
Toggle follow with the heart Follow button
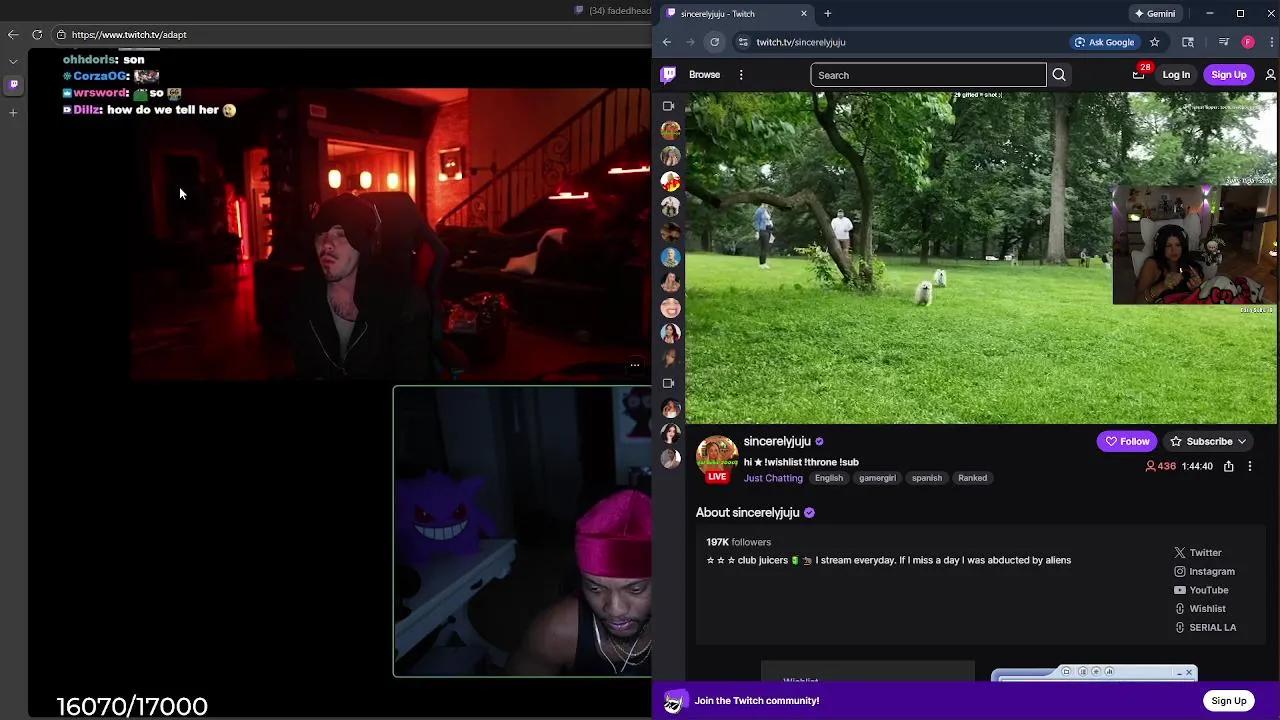pos(1127,441)
